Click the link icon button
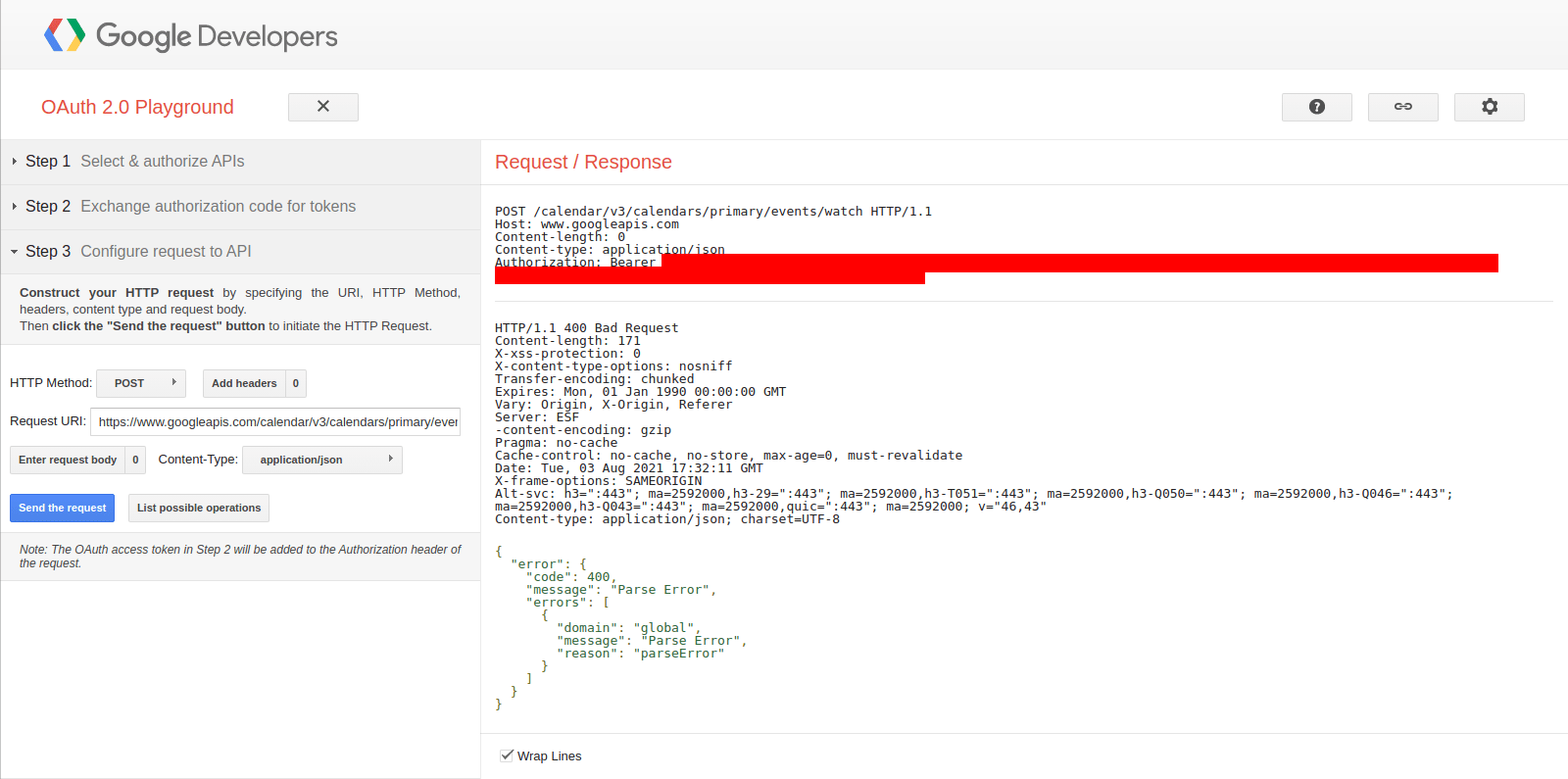Image resolution: width=1568 pixels, height=779 pixels. tap(1403, 107)
